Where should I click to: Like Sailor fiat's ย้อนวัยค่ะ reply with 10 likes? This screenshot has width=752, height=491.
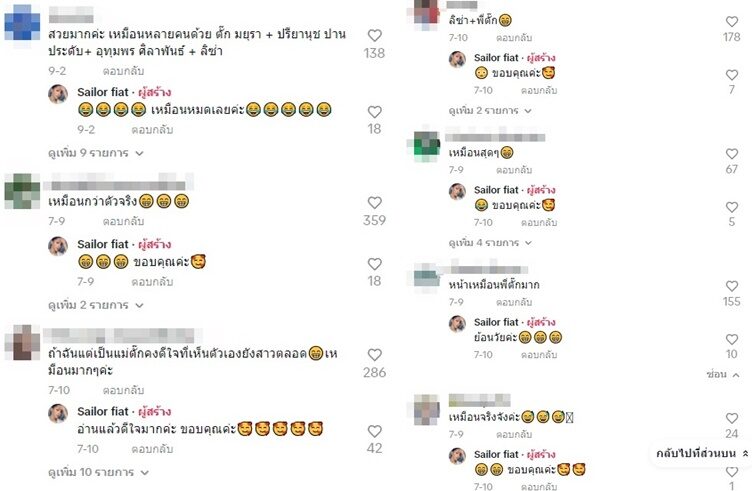(731, 339)
